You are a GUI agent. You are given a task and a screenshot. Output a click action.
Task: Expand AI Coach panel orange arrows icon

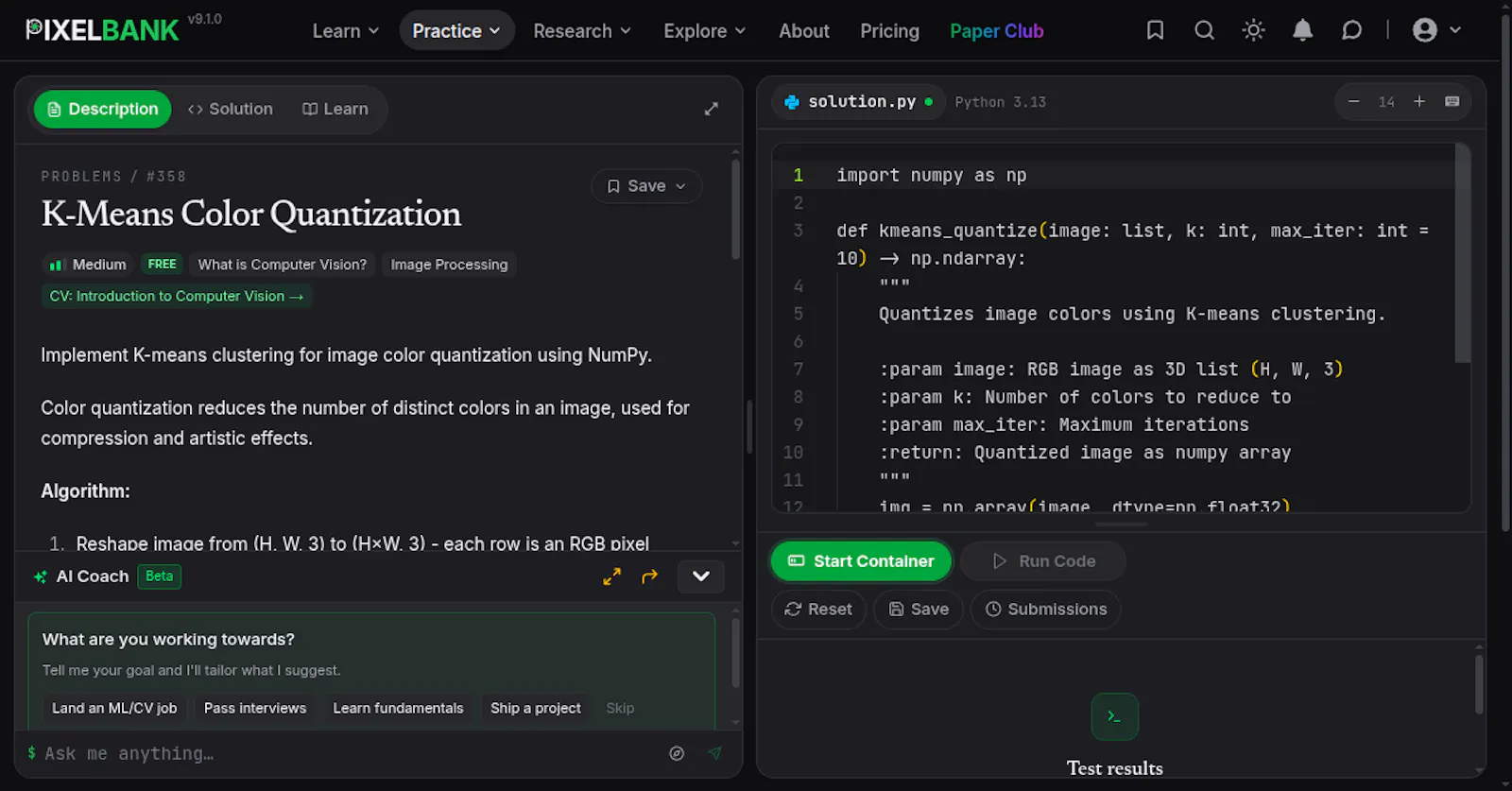click(612, 576)
